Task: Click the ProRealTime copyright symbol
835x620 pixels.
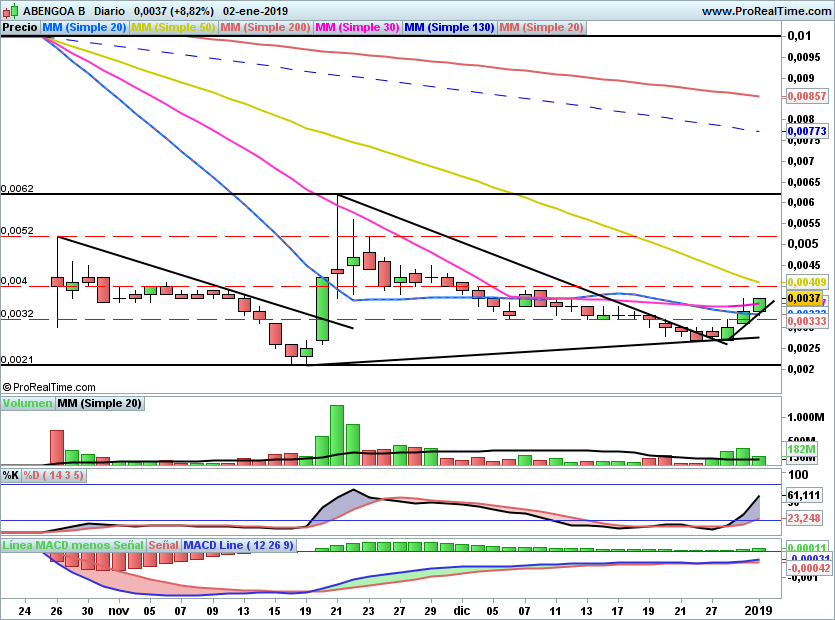Action: [6, 387]
